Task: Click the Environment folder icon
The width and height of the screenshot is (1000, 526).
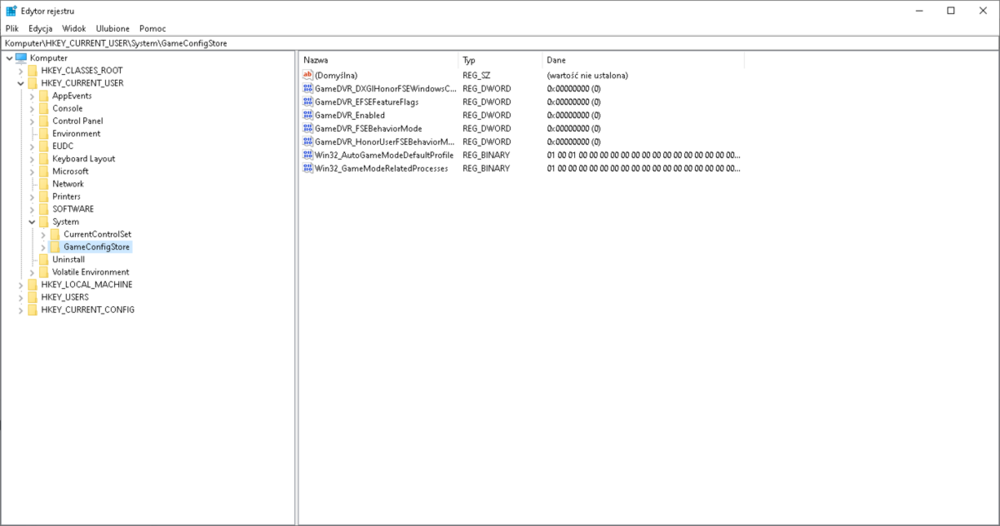Action: pyautogui.click(x=43, y=134)
